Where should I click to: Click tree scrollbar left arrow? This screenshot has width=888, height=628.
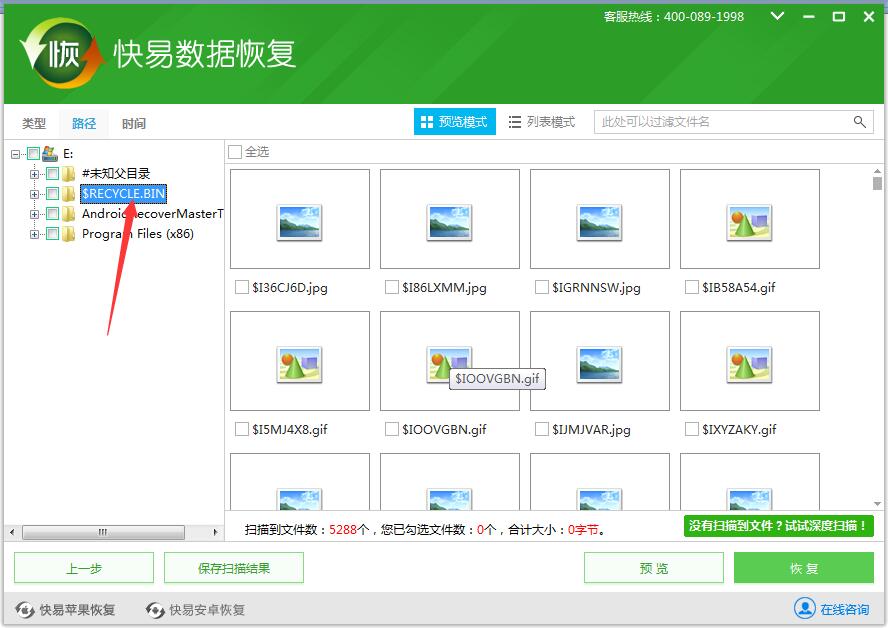(12, 532)
